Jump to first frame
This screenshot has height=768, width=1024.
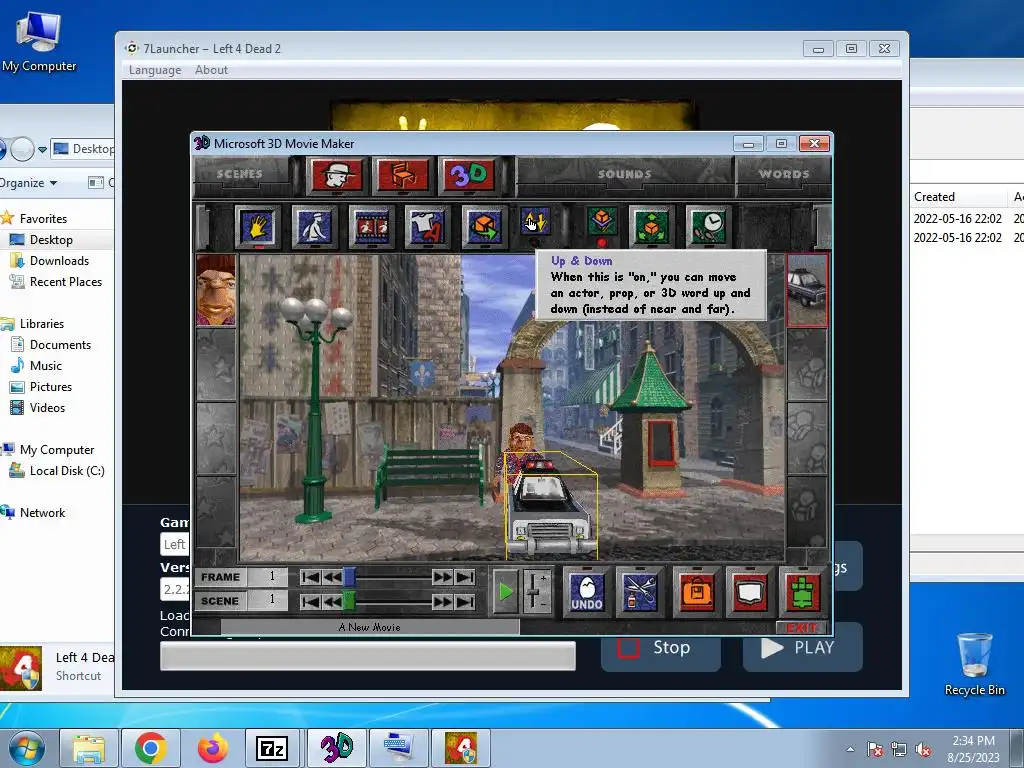coord(311,577)
